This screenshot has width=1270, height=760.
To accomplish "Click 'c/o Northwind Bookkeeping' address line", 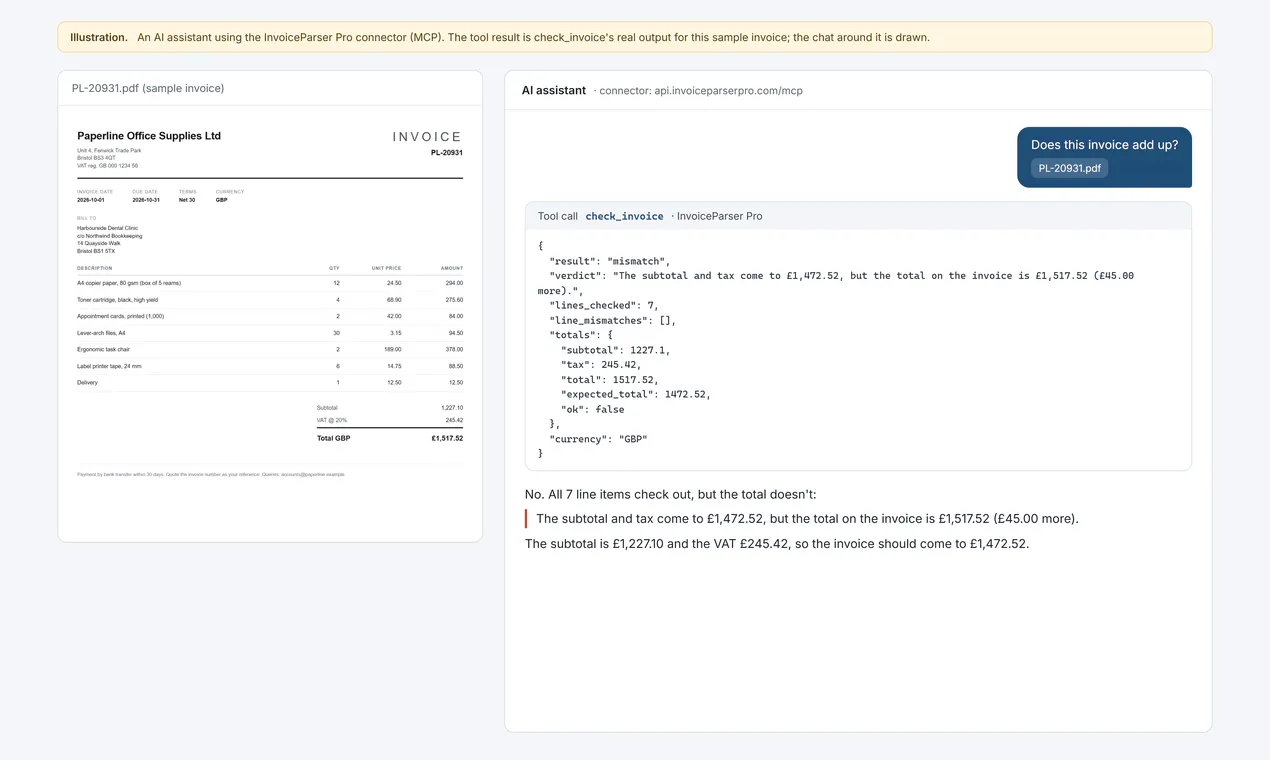I will pyautogui.click(x=110, y=236).
